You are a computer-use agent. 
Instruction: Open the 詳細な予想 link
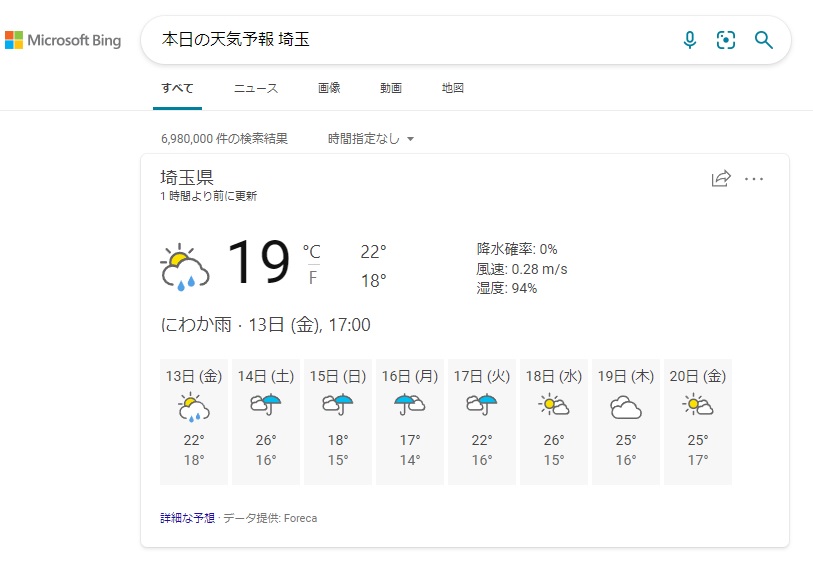click(x=188, y=518)
